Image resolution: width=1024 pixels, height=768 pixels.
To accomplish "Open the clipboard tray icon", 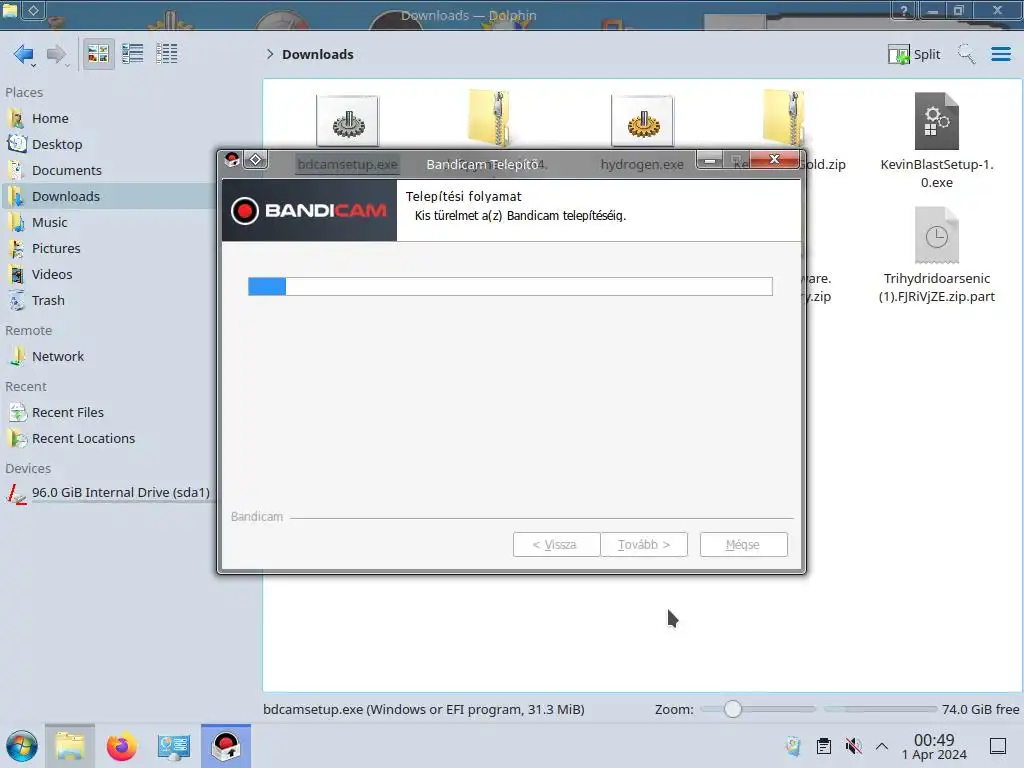I will [824, 746].
